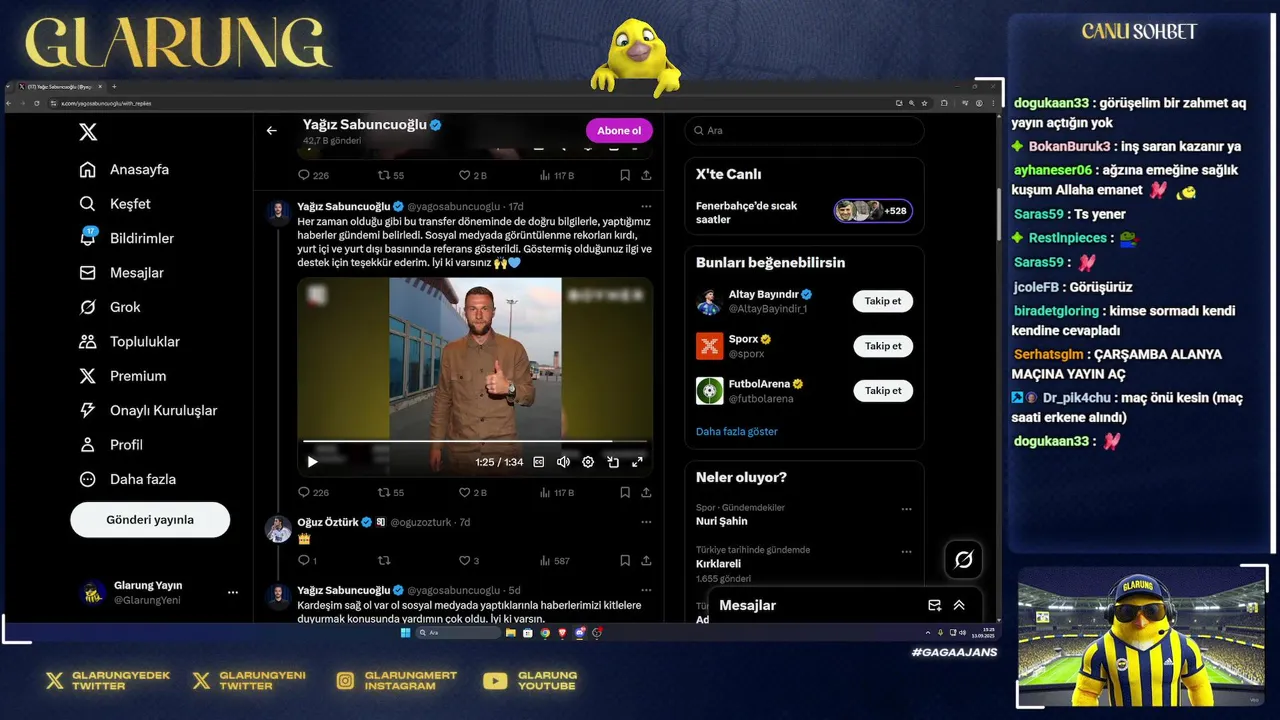Open the video settings gear
1280x720 pixels.
588,462
